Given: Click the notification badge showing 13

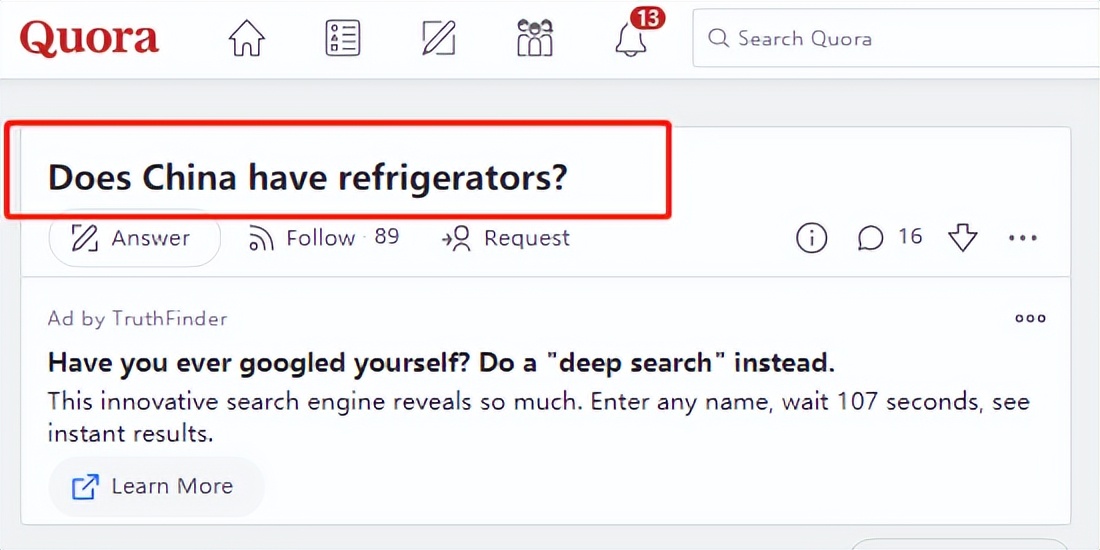Looking at the screenshot, I should click(x=647, y=18).
